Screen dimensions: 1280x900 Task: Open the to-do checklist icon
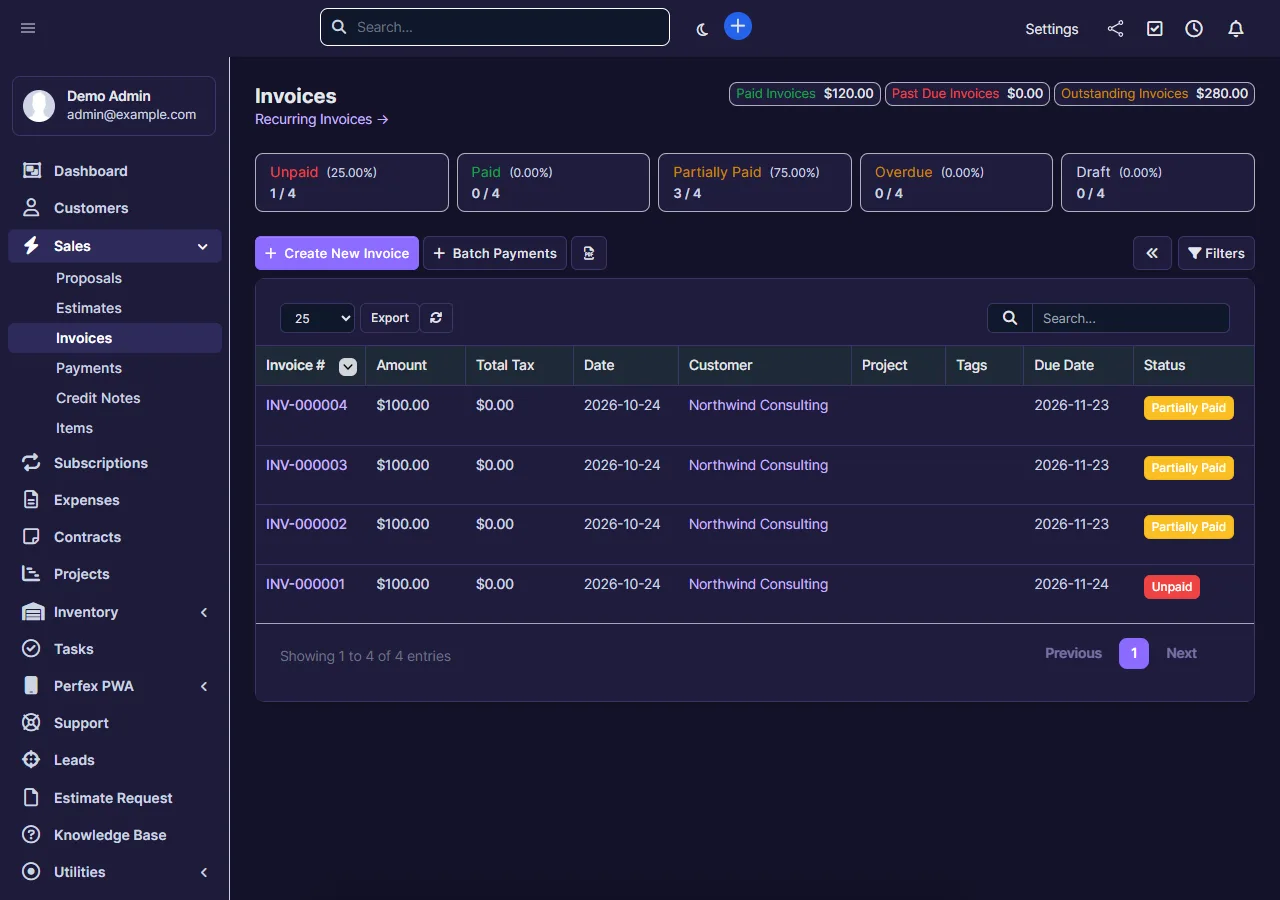pyautogui.click(x=1155, y=28)
